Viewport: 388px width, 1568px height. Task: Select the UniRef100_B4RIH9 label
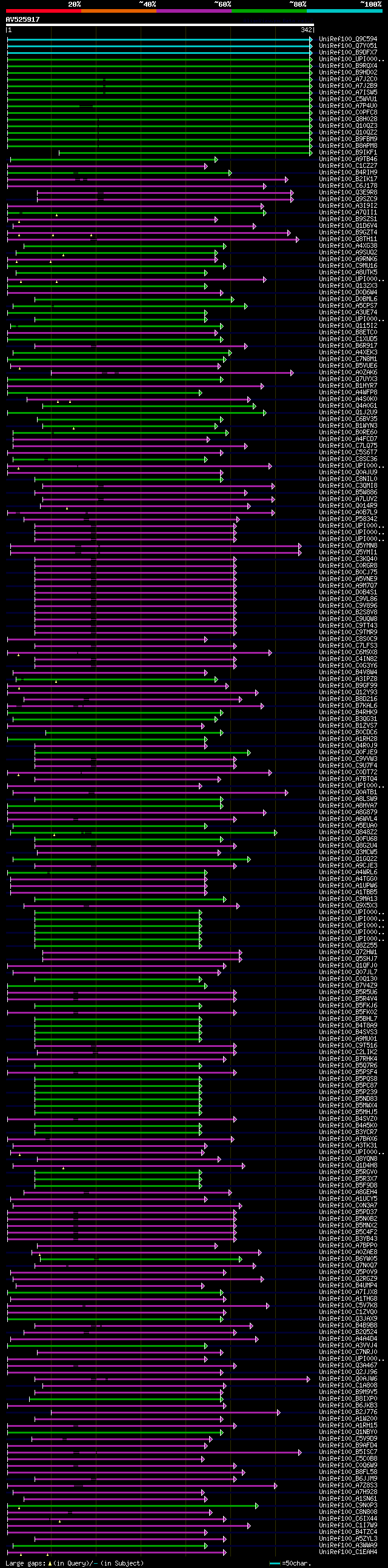348,173
